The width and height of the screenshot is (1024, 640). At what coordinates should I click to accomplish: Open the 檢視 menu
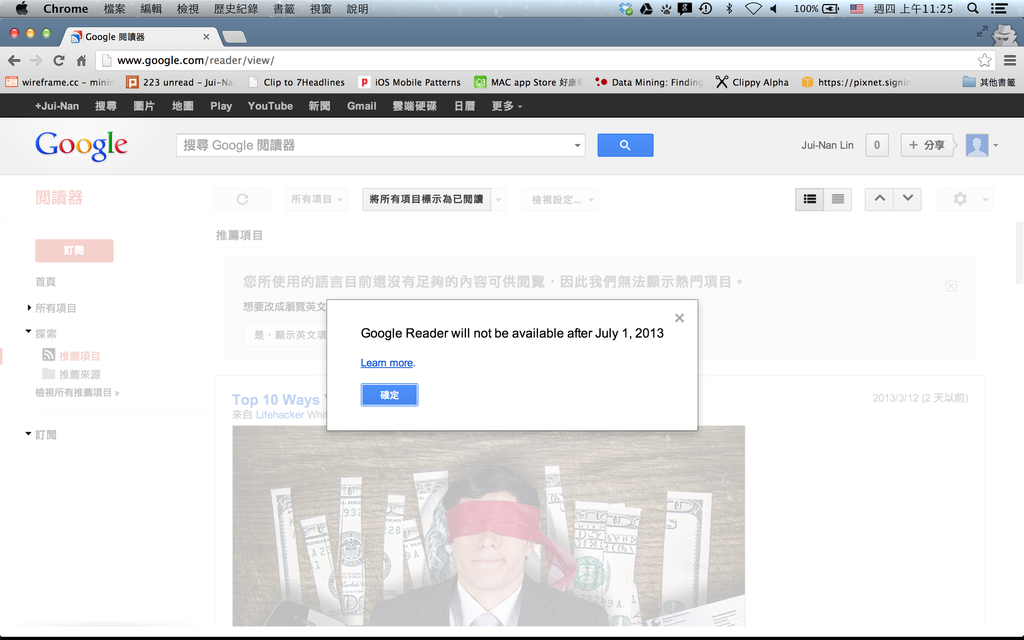pos(187,8)
